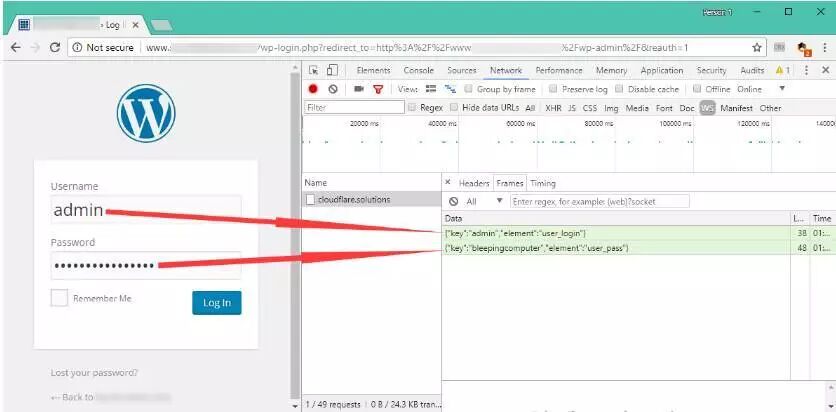Viewport: 836px width, 412px height.
Task: Click the network Filter text box
Action: tap(355, 108)
